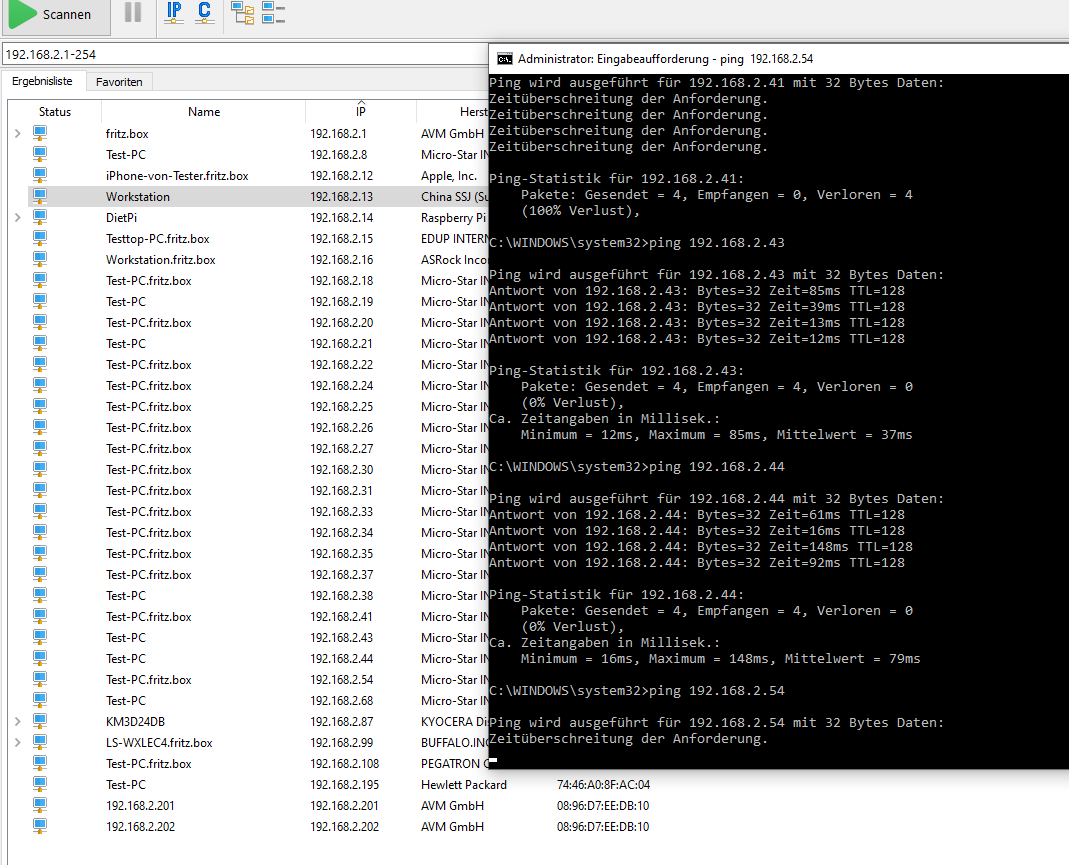
Task: Click the IP cell 192.168.2.54
Action: [342, 680]
